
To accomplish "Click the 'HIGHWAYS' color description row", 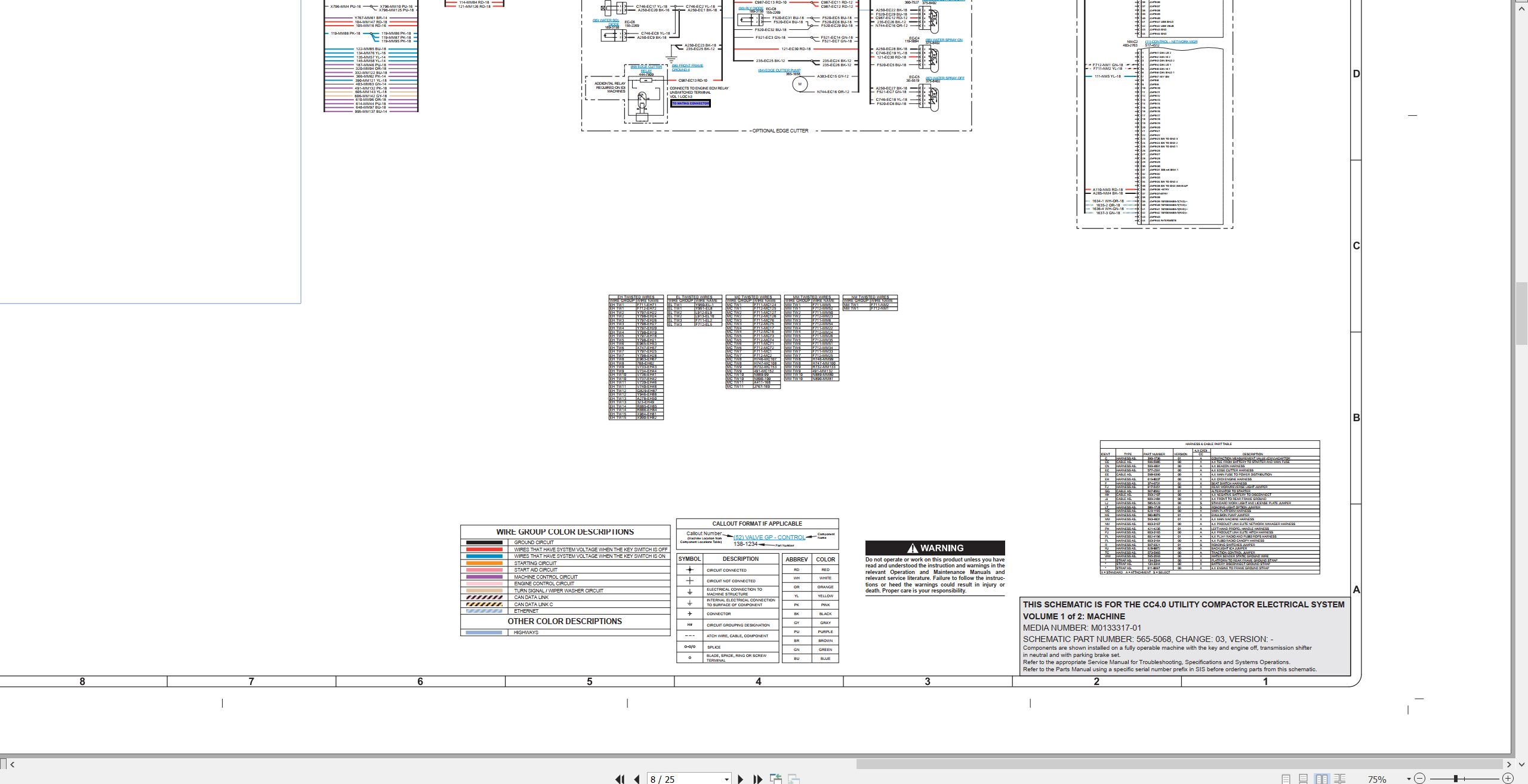I will point(565,632).
